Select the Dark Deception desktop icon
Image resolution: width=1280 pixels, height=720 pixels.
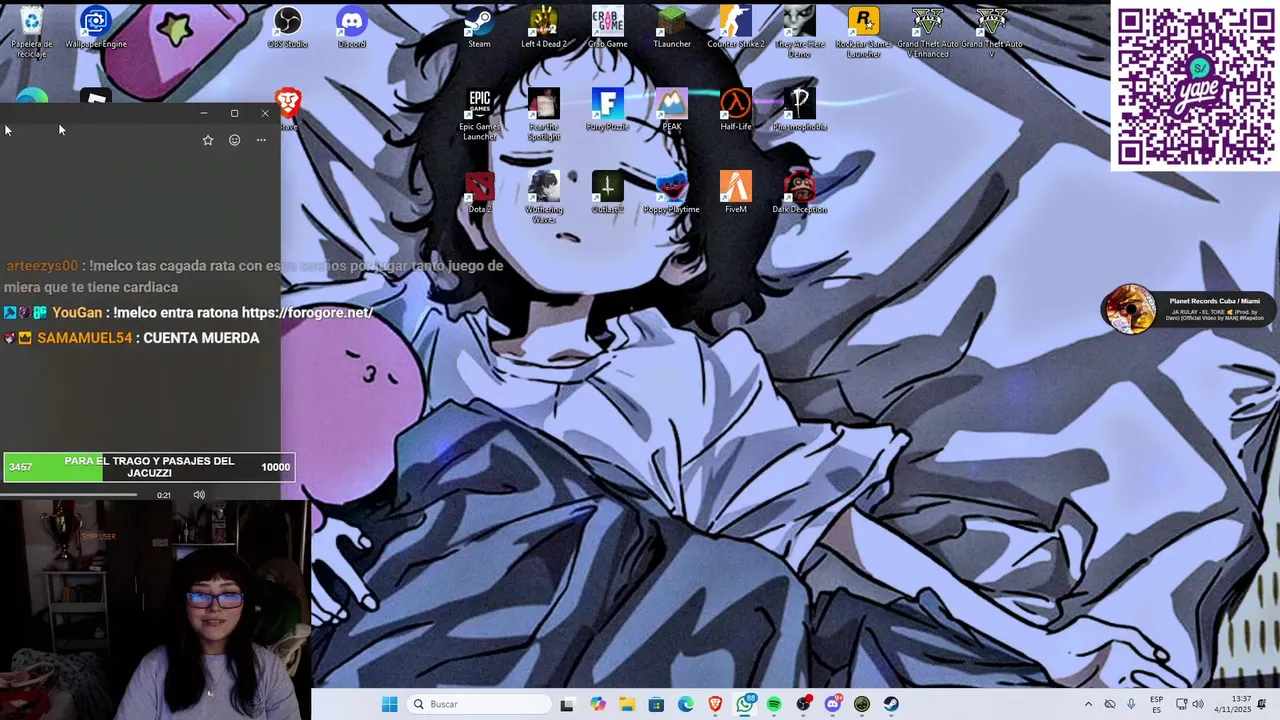800,193
